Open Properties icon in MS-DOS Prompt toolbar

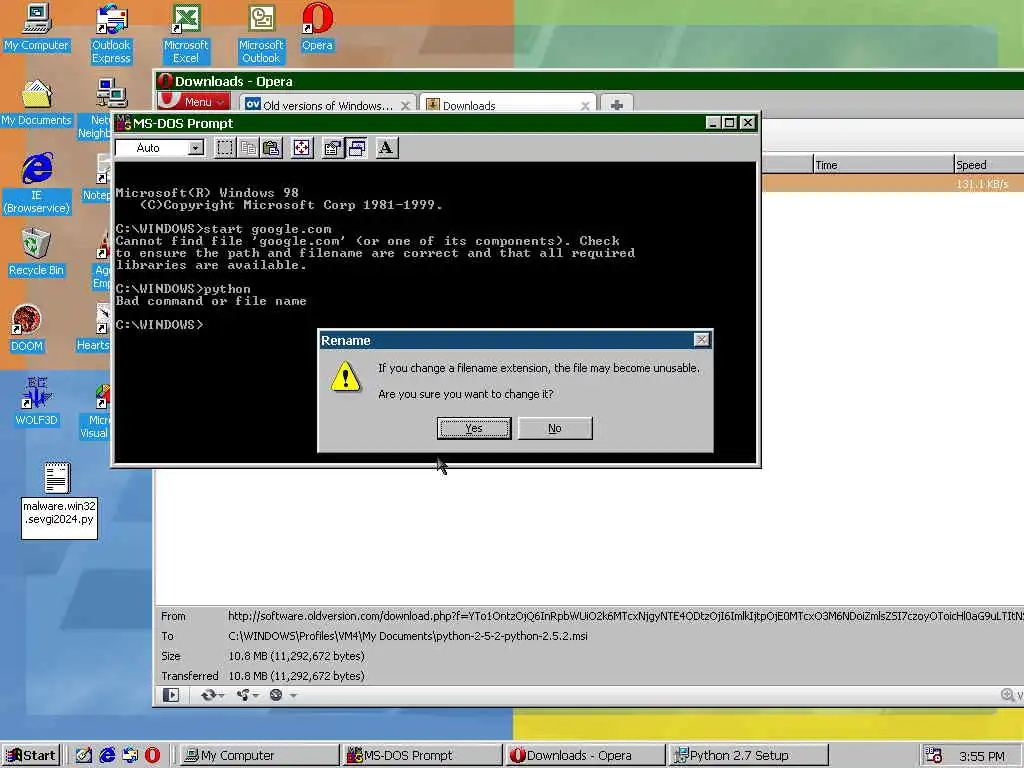(333, 148)
